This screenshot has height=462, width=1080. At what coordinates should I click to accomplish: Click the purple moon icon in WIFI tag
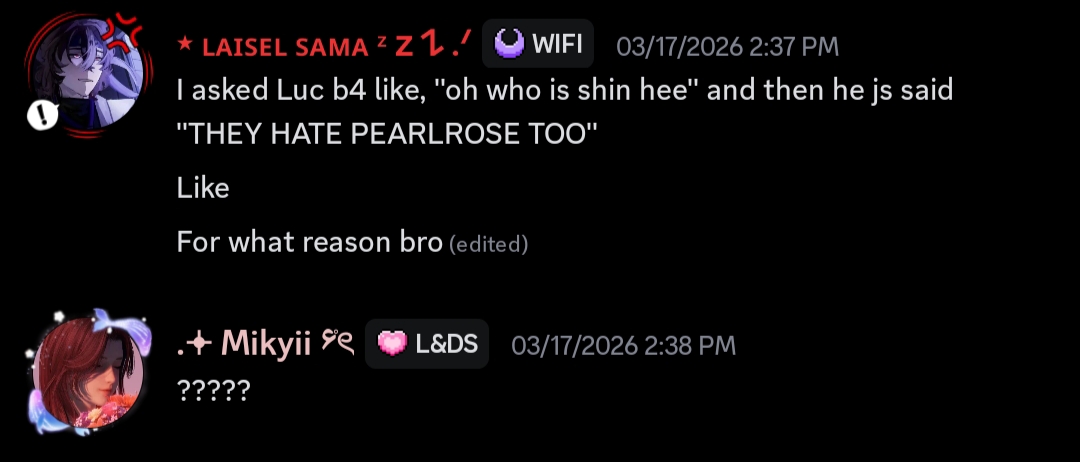510,44
